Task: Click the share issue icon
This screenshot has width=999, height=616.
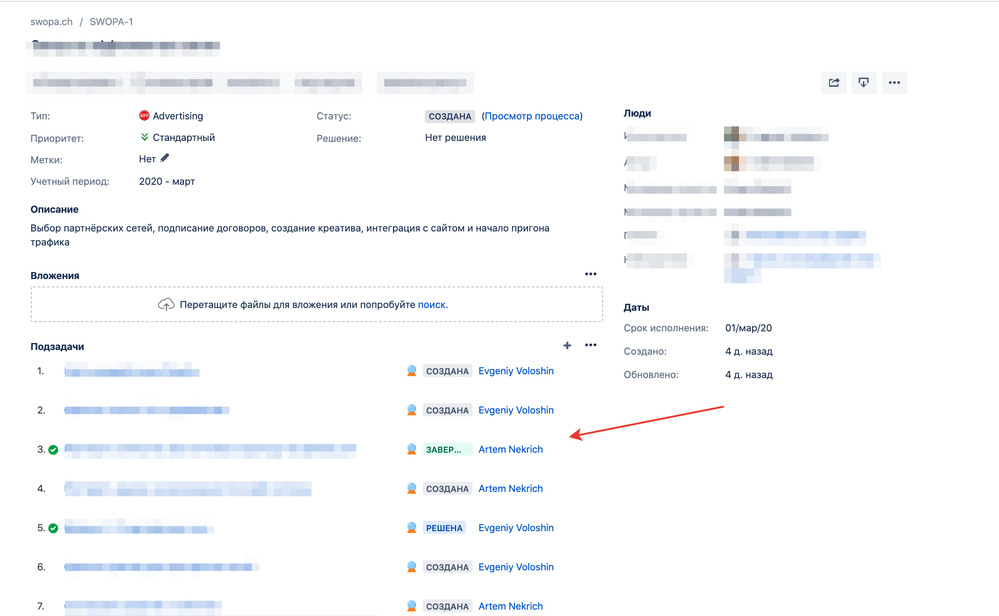Action: point(833,83)
